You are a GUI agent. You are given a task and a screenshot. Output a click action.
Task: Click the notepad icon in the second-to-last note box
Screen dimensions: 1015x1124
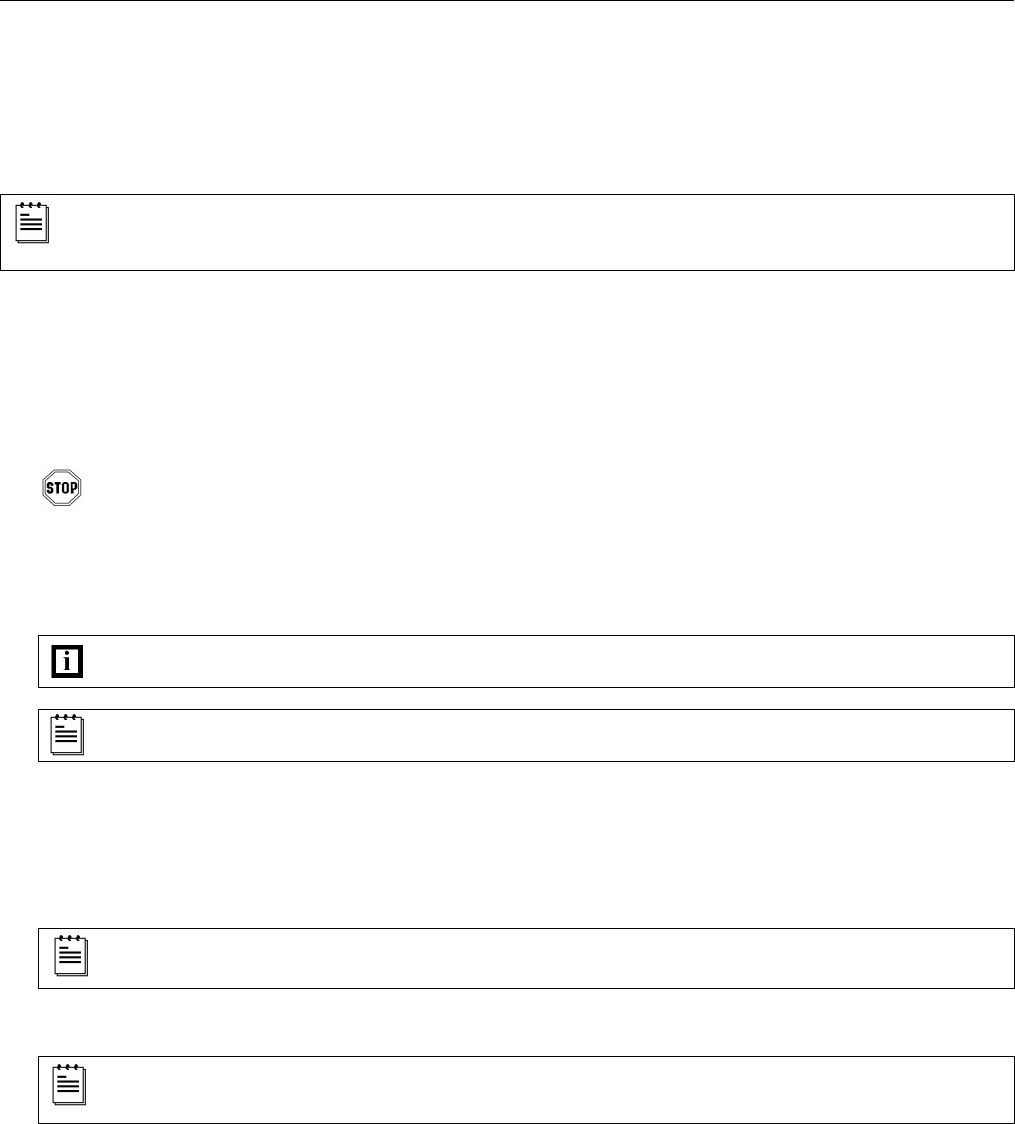point(69,957)
